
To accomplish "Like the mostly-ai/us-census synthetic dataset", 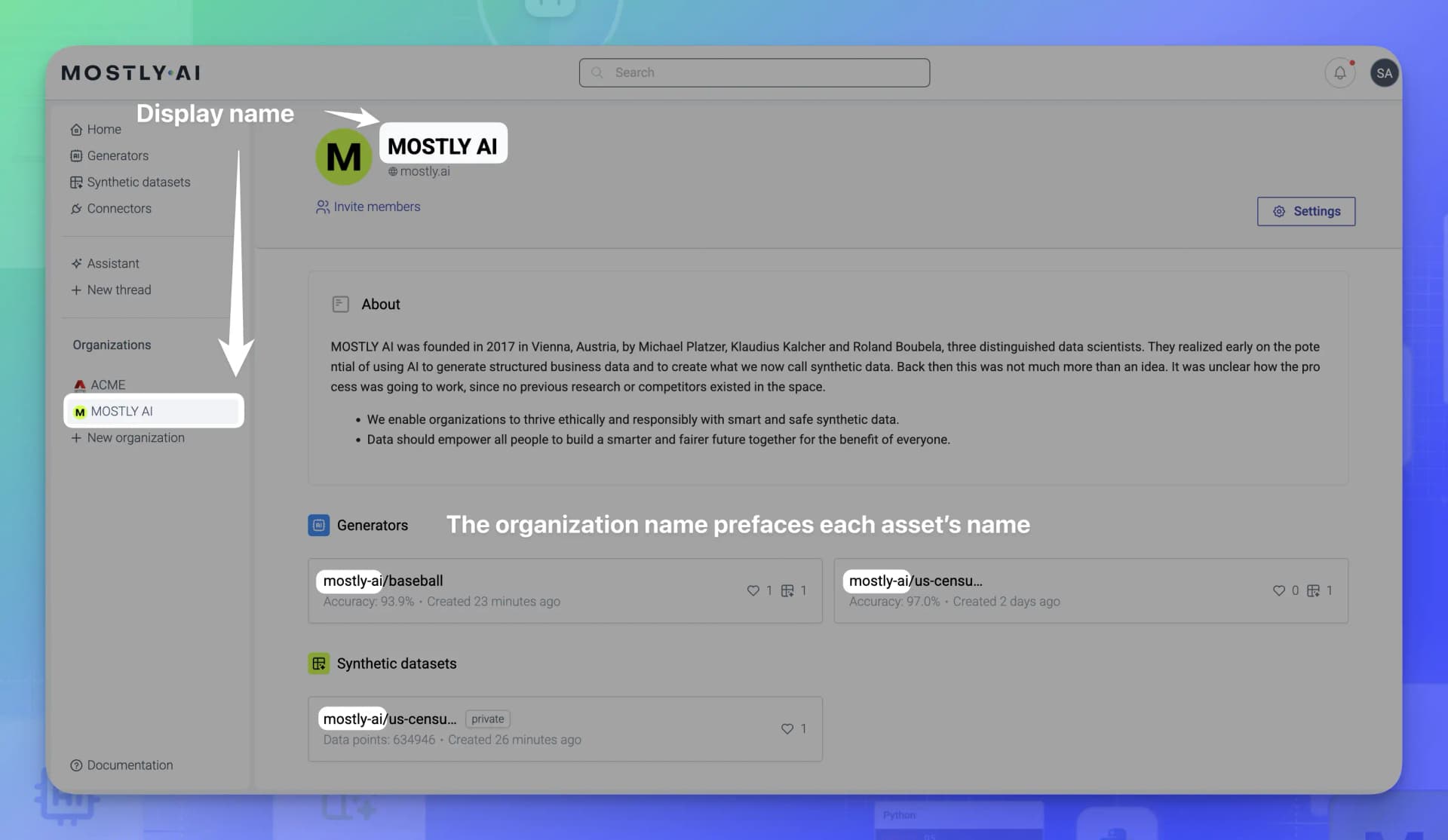I will [x=785, y=728].
